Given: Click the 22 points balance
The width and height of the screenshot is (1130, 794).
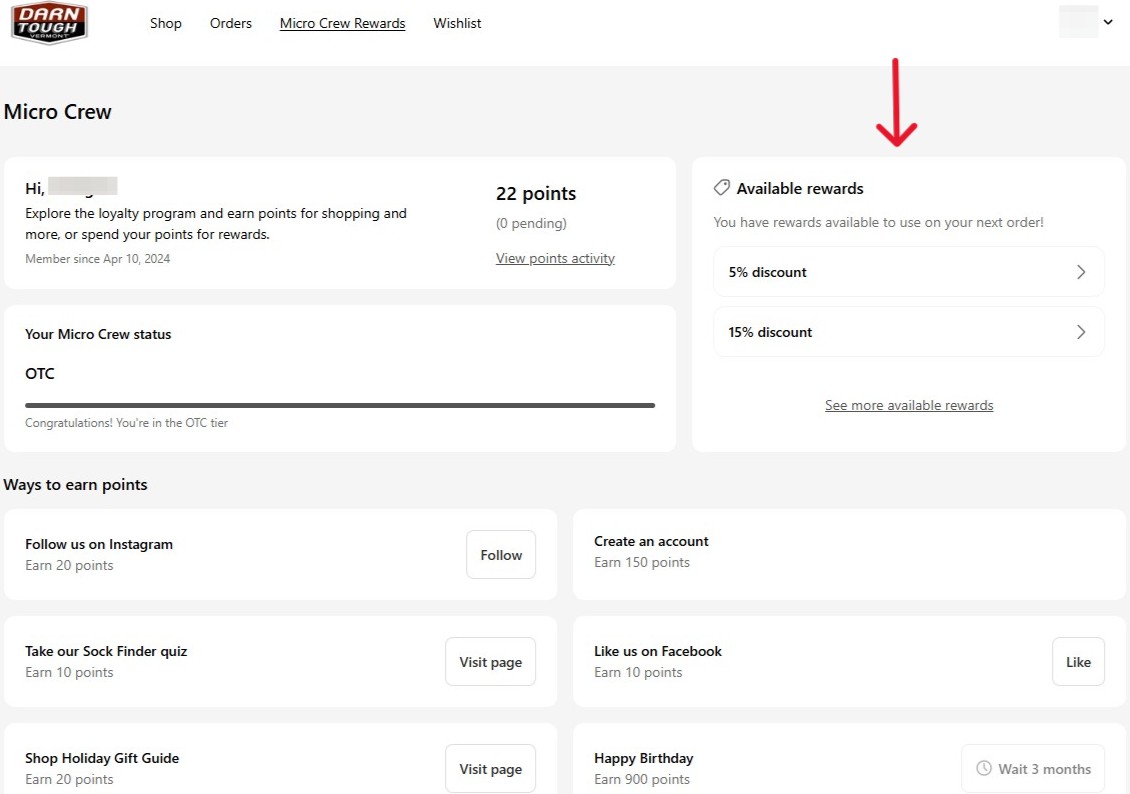Looking at the screenshot, I should click(536, 193).
